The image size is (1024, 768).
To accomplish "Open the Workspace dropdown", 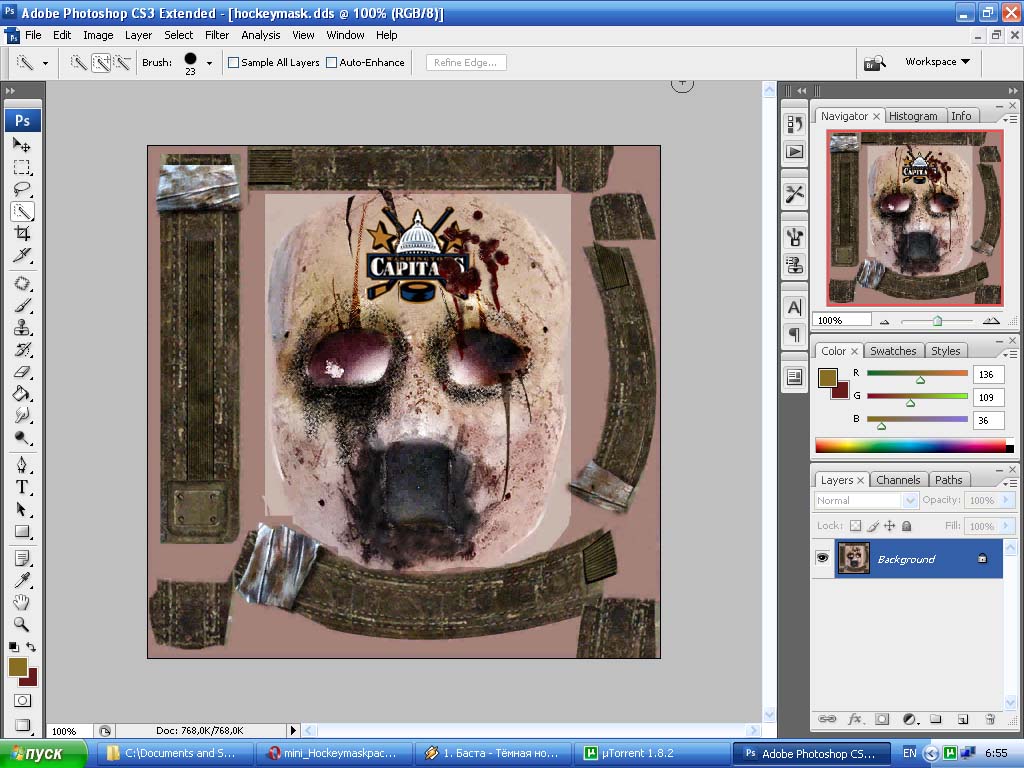I will (937, 62).
